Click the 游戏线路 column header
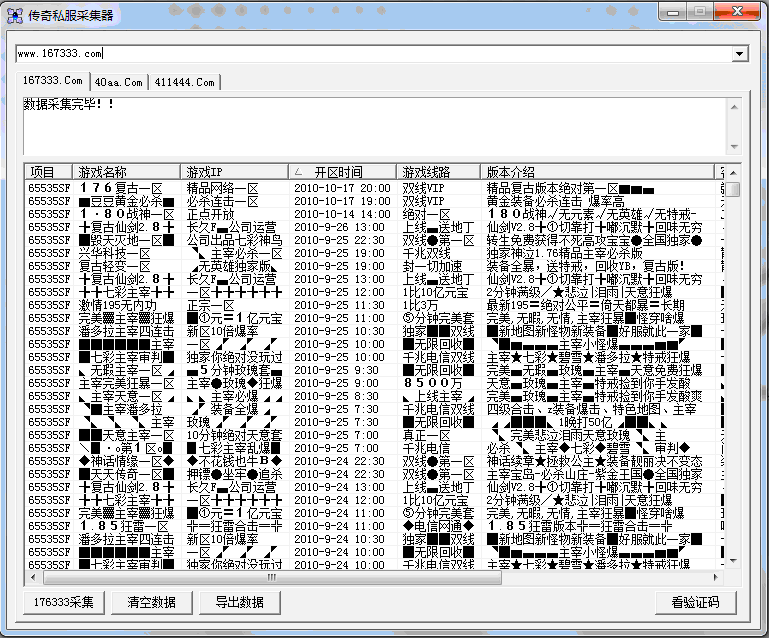Image resolution: width=769 pixels, height=638 pixels. click(x=438, y=172)
